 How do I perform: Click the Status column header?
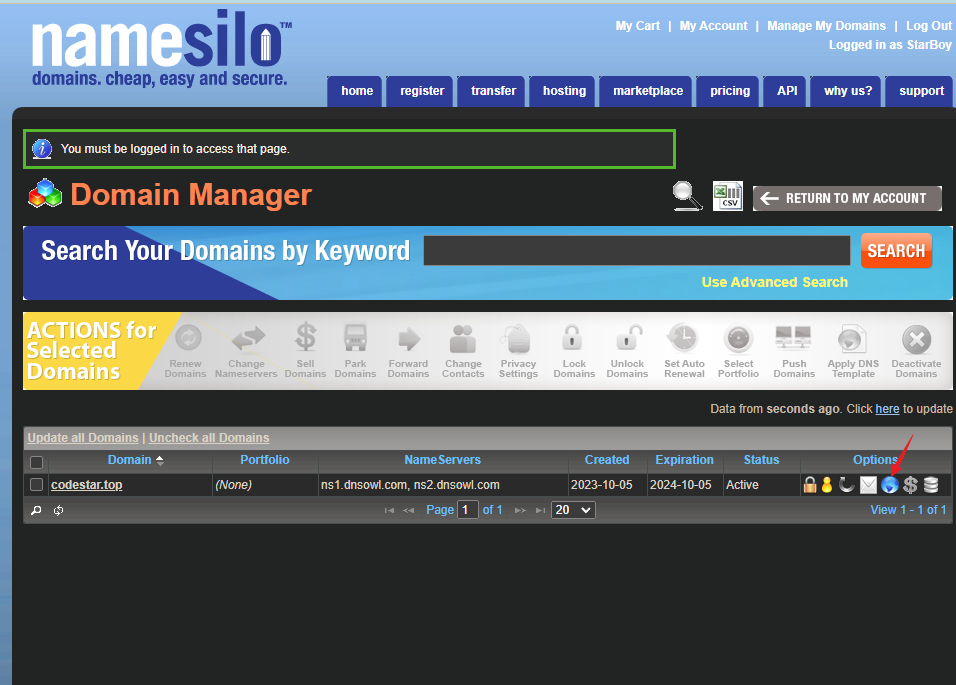click(x=761, y=460)
